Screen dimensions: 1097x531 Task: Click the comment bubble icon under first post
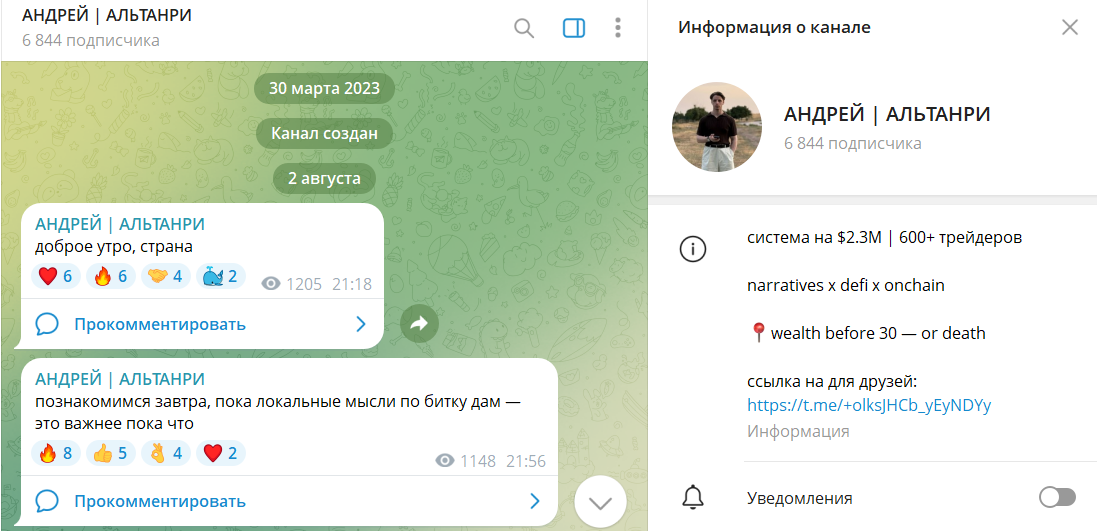click(46, 324)
